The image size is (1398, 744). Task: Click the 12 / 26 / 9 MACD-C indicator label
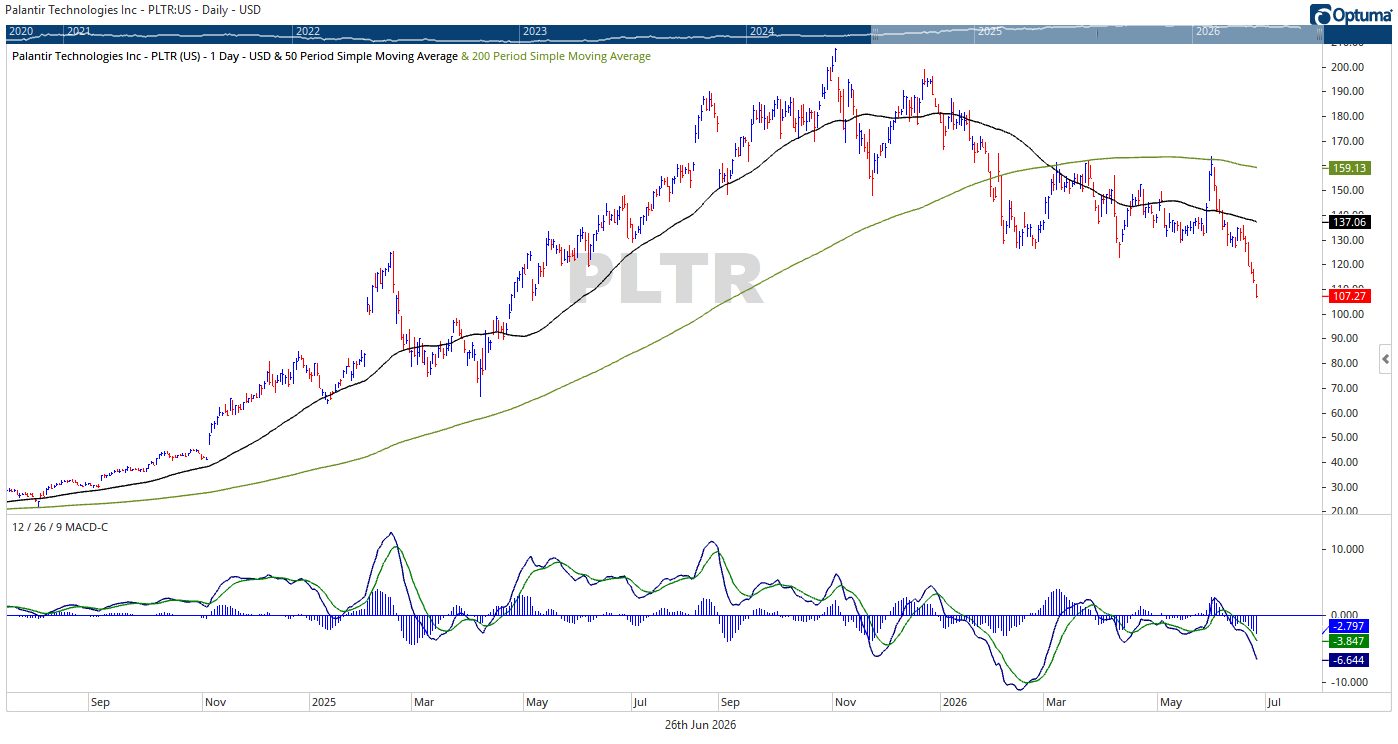(x=60, y=527)
